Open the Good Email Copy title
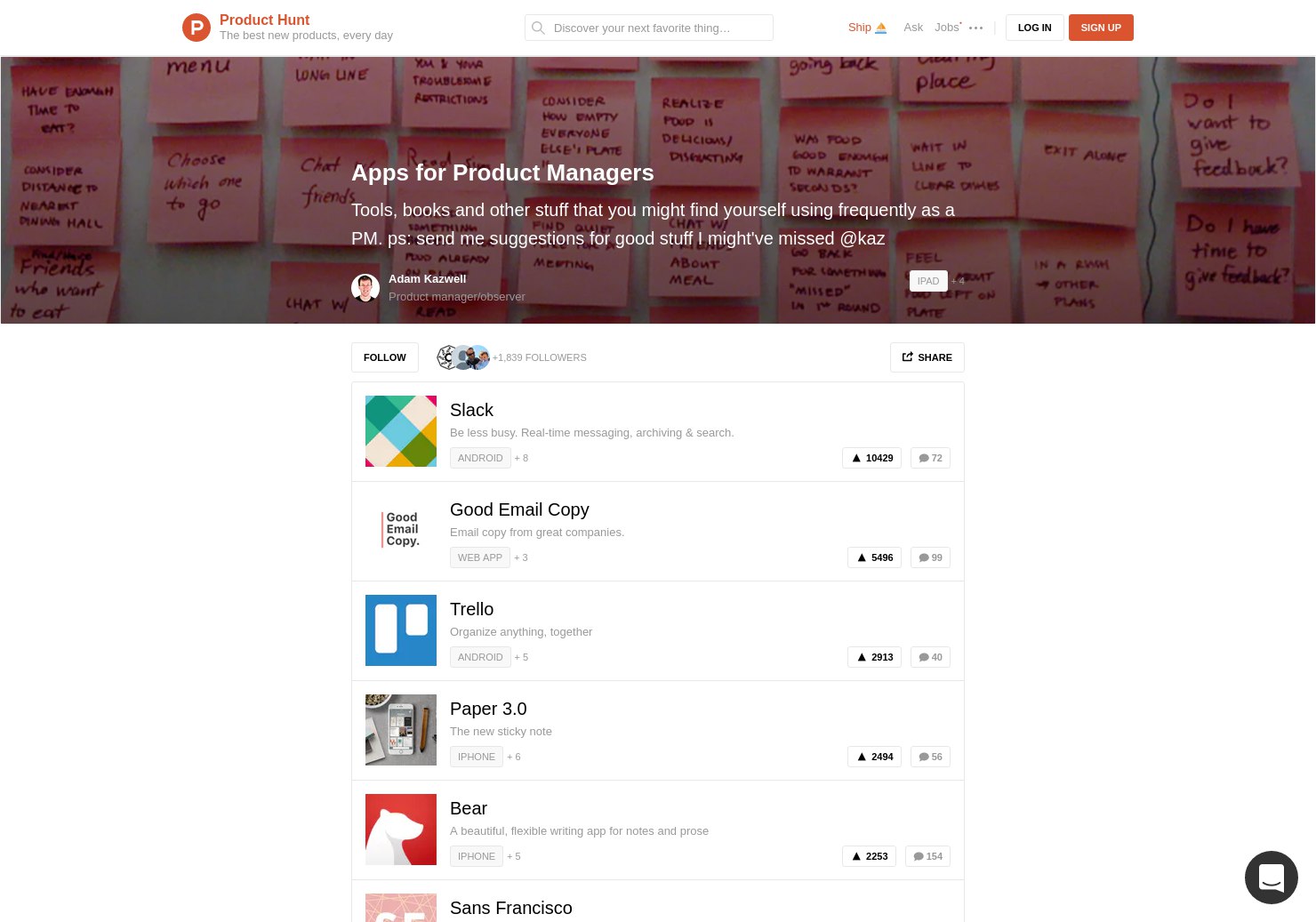This screenshot has width=1316, height=922. (x=519, y=509)
